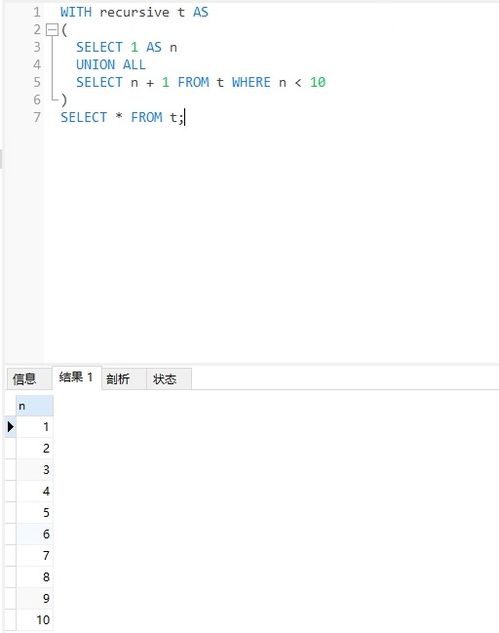The height and width of the screenshot is (633, 499).
Task: Click line number 1 in the gutter
Action: (37, 12)
